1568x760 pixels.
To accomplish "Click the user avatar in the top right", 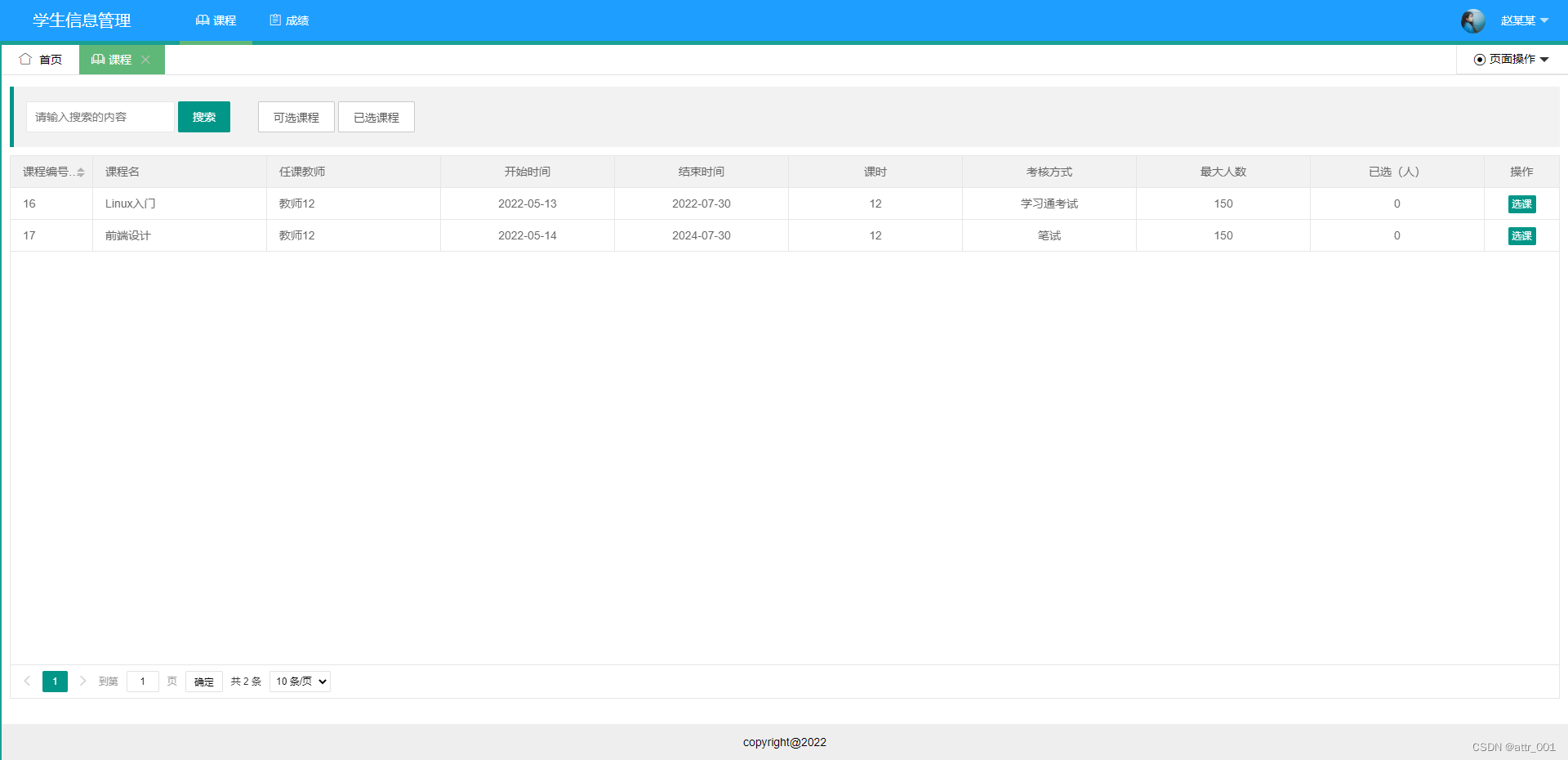I will (x=1472, y=20).
